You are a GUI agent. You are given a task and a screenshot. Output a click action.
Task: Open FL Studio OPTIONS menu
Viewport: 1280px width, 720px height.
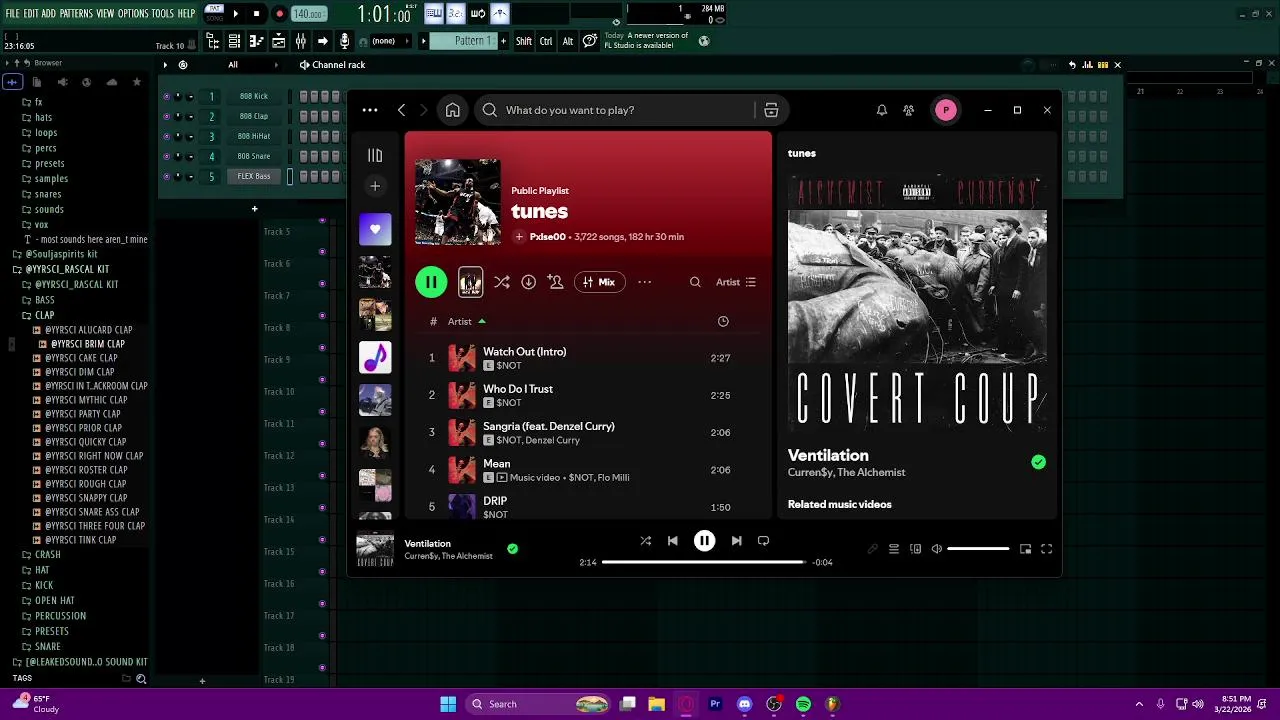[x=133, y=14]
